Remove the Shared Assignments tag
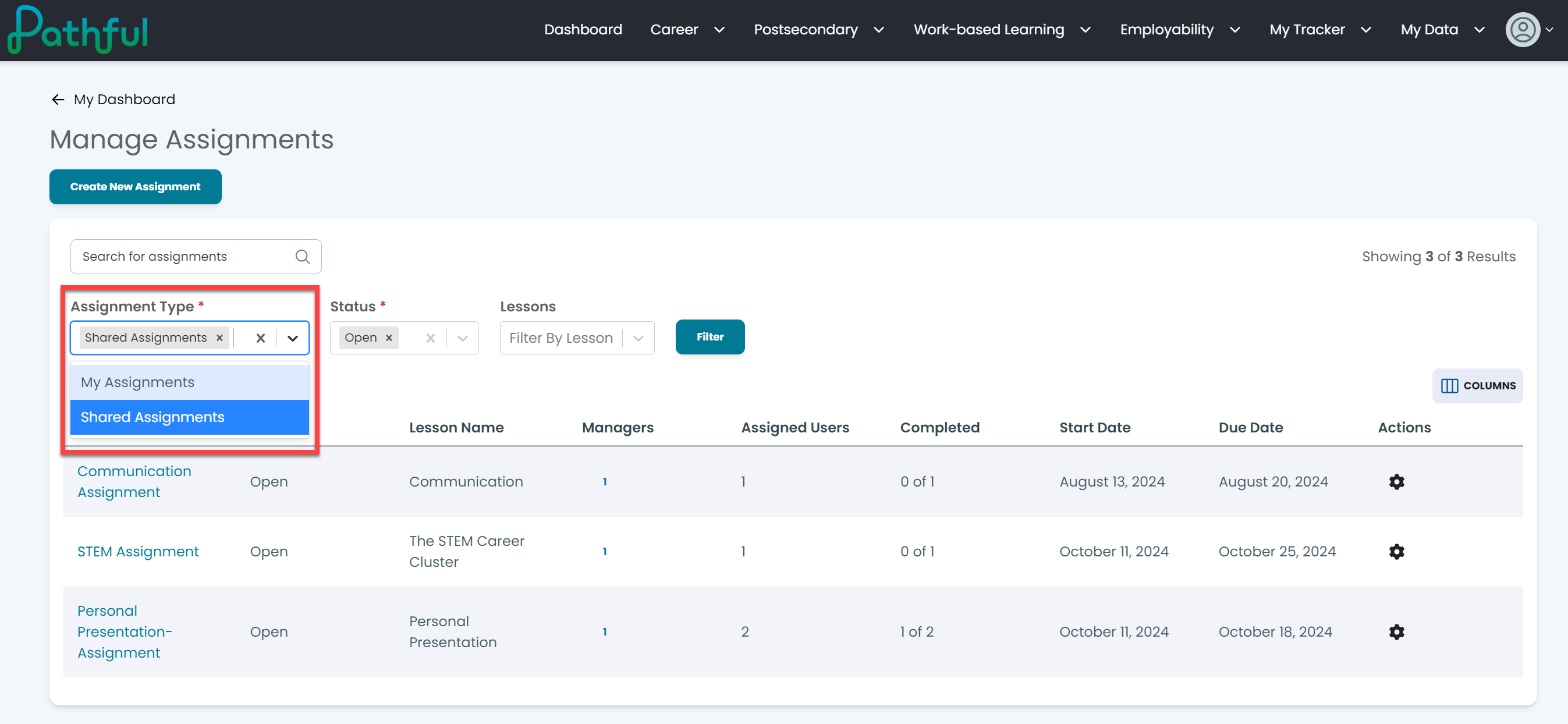The width and height of the screenshot is (1568, 724). point(220,338)
